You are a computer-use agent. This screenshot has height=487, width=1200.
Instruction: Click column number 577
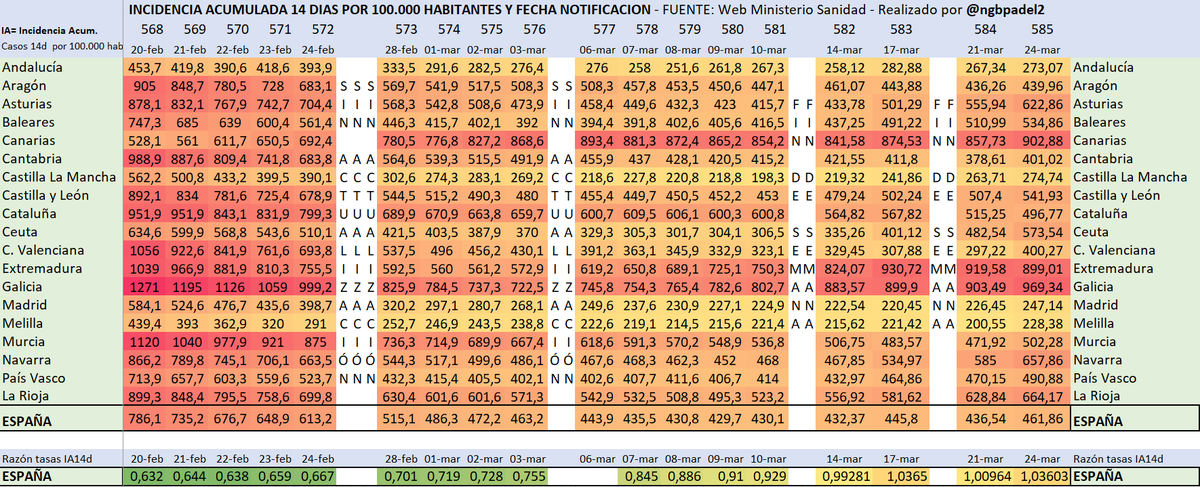click(604, 31)
